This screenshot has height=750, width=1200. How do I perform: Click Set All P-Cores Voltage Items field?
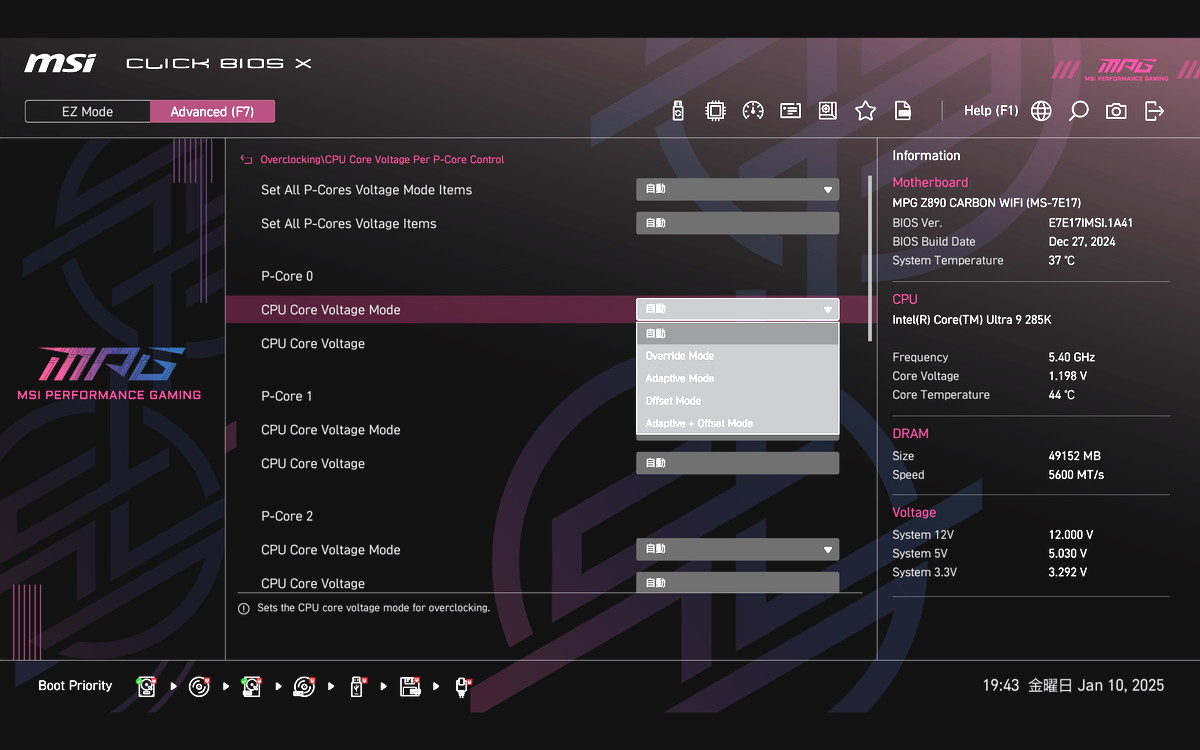(738, 223)
